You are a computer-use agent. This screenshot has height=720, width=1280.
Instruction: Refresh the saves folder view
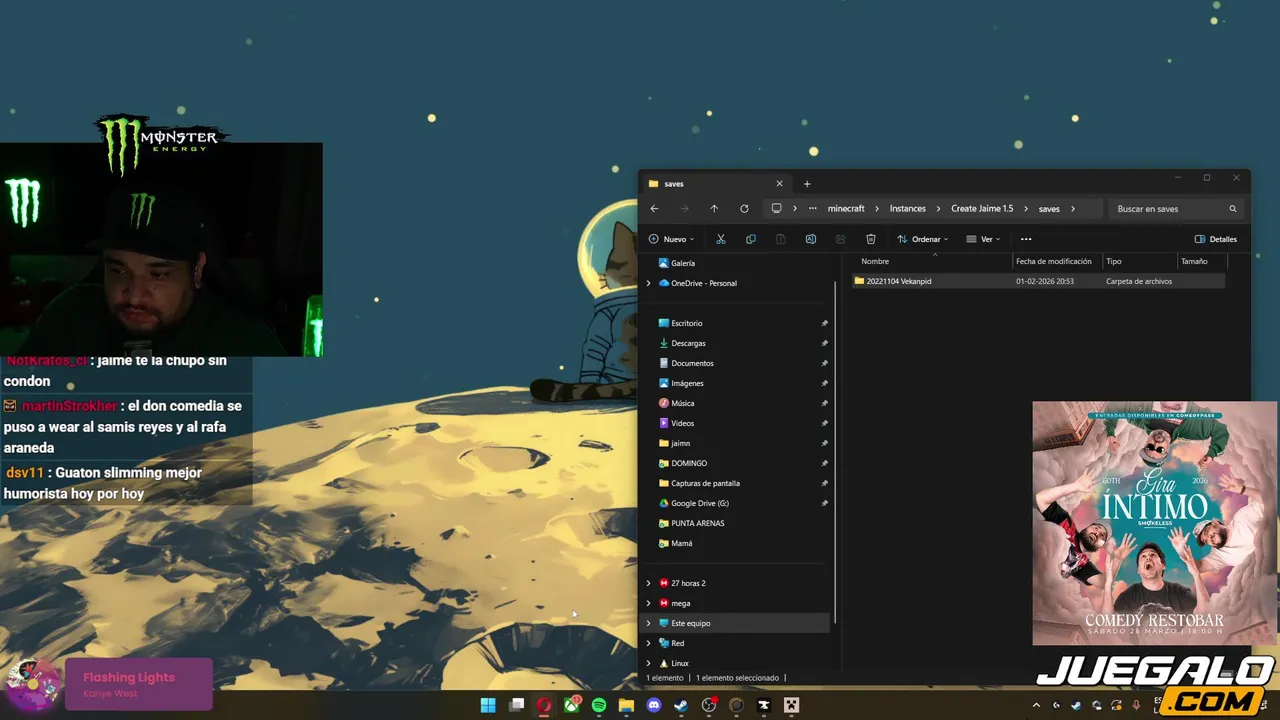pos(744,209)
